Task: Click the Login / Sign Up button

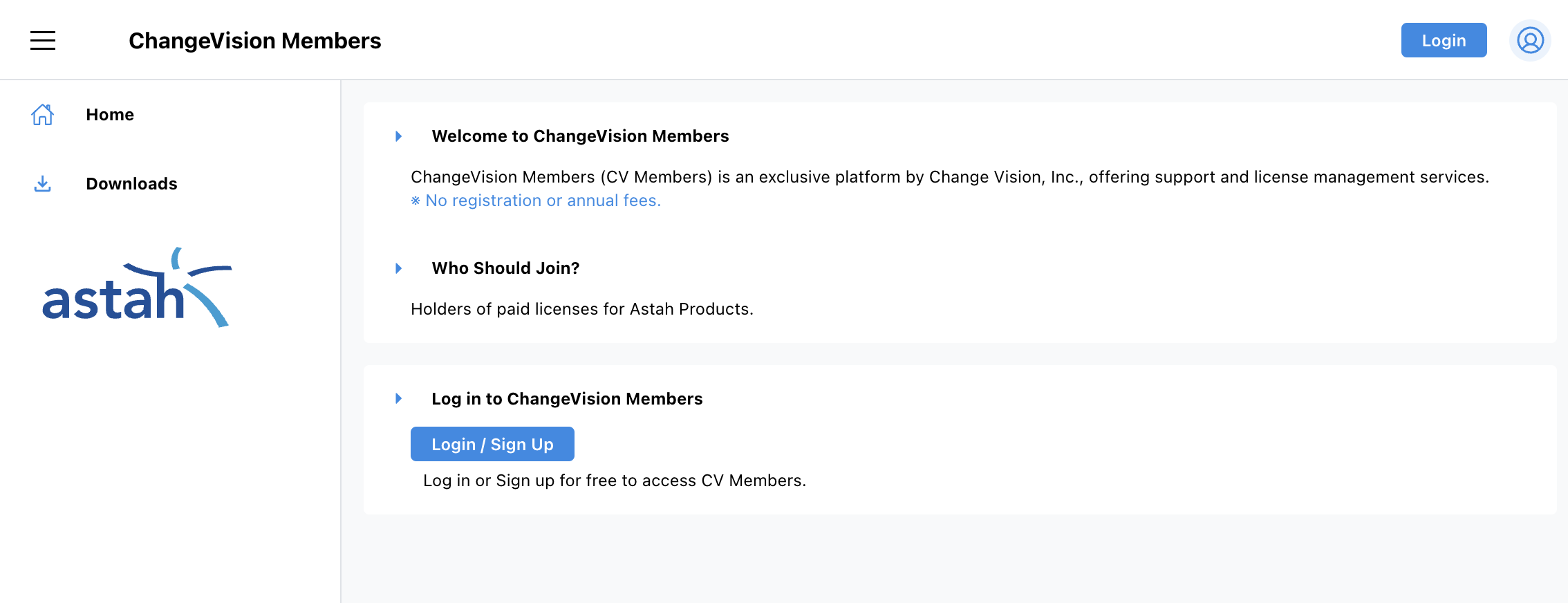Action: (492, 444)
